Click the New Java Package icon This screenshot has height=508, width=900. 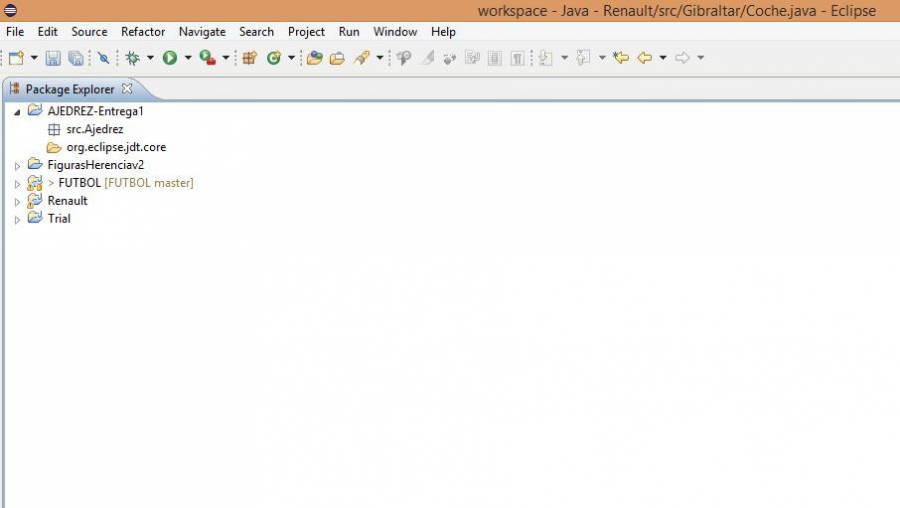click(x=250, y=58)
